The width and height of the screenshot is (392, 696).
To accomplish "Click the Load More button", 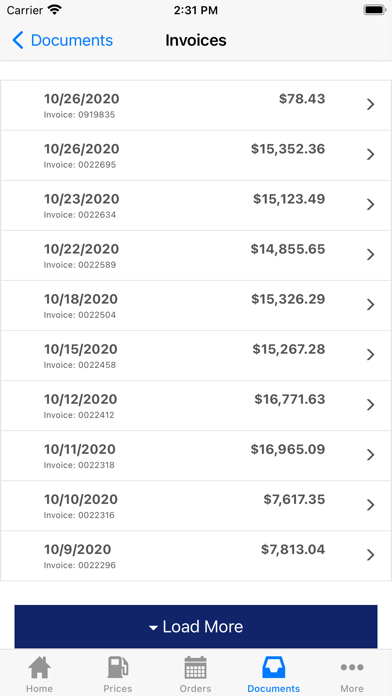I will (196, 626).
